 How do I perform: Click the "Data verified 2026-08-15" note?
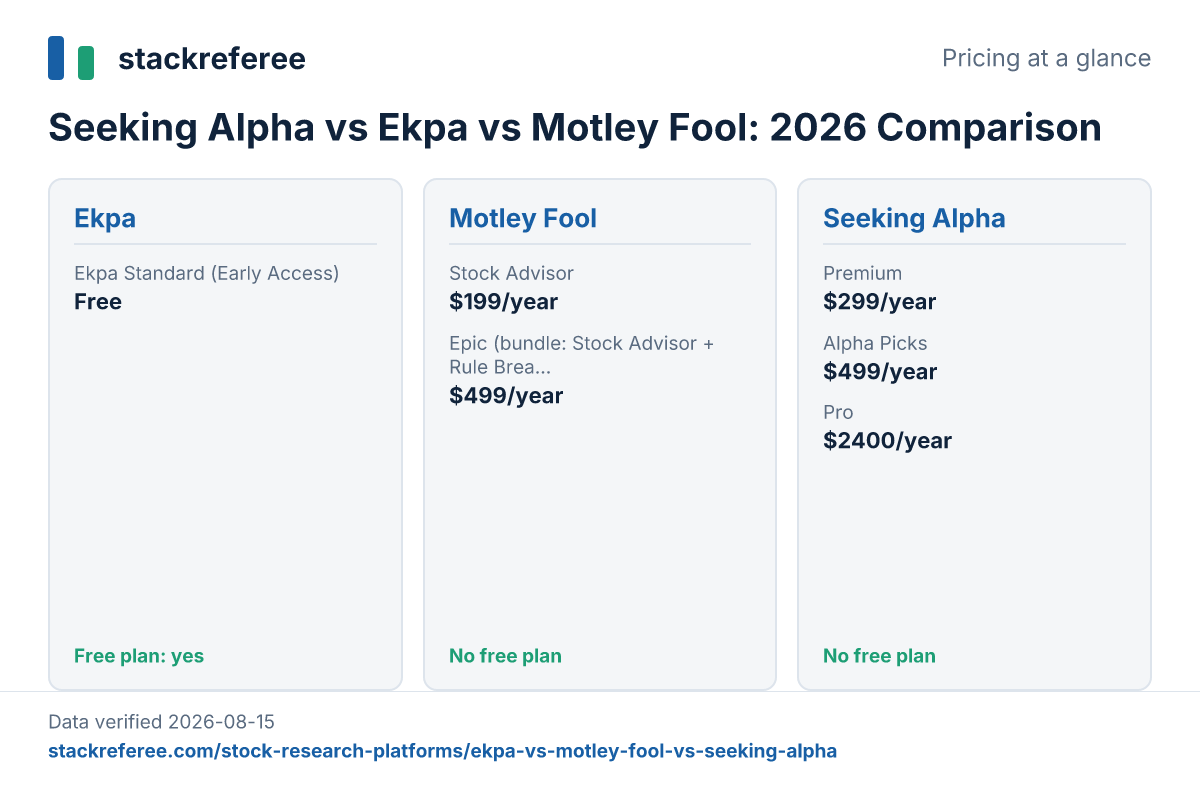[161, 721]
